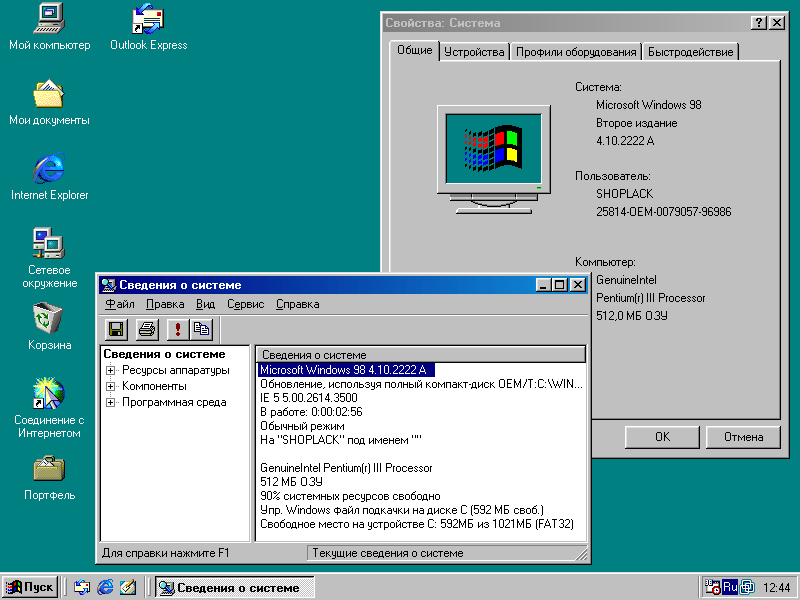Select the Соединение с Интернетом desktop shortcut
Screen dimensions: 800x600
49,408
